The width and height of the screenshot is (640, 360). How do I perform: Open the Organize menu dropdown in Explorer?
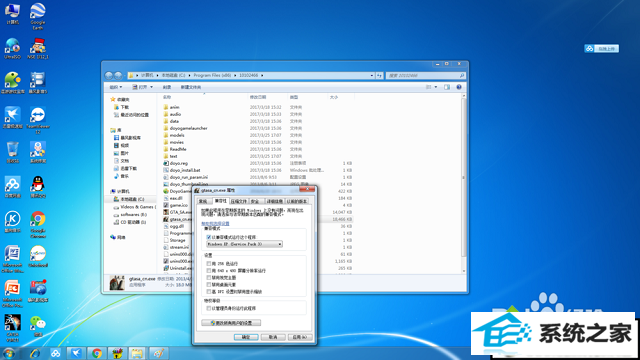(x=116, y=87)
